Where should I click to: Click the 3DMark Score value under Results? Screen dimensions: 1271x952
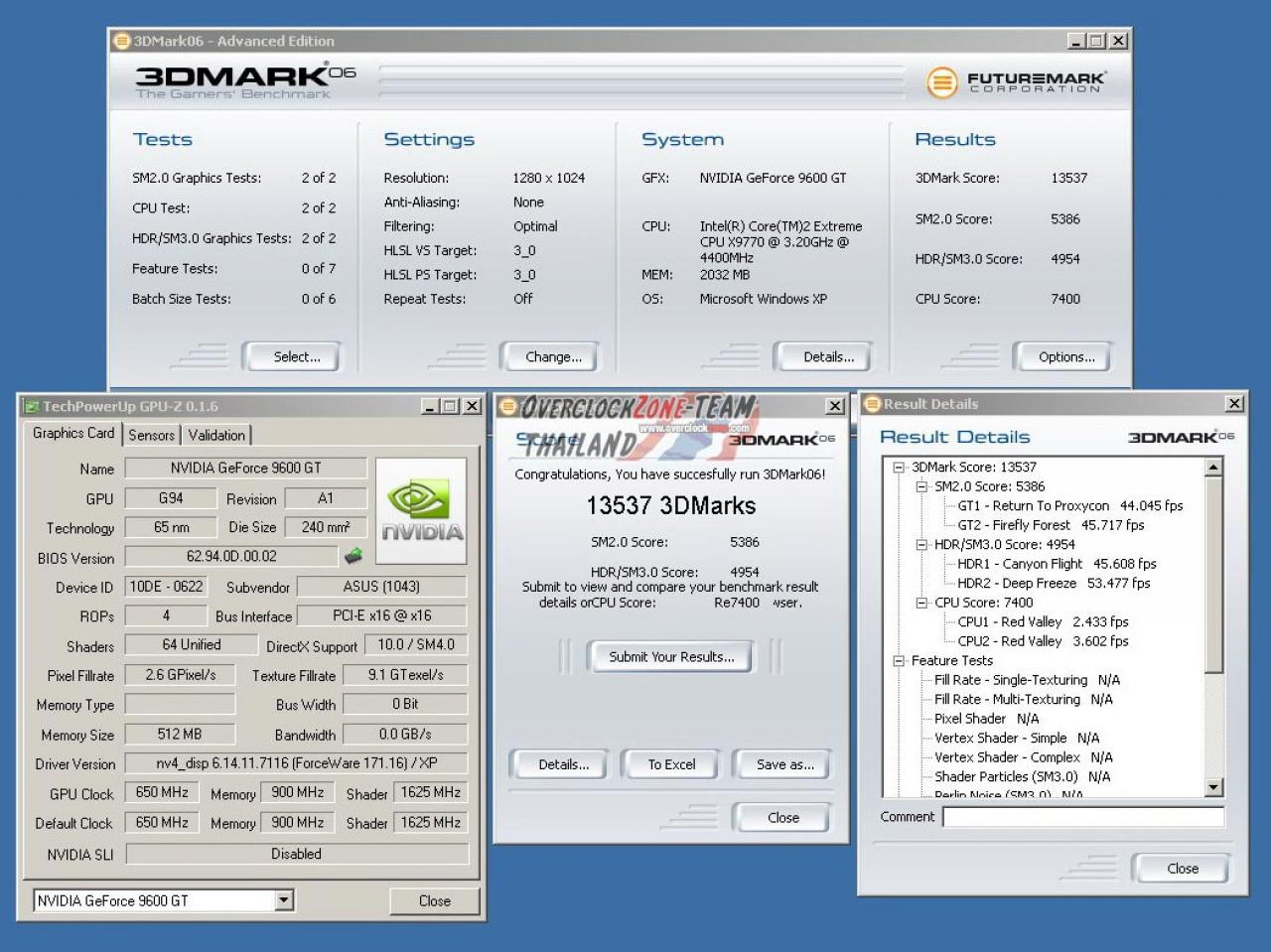[1068, 178]
